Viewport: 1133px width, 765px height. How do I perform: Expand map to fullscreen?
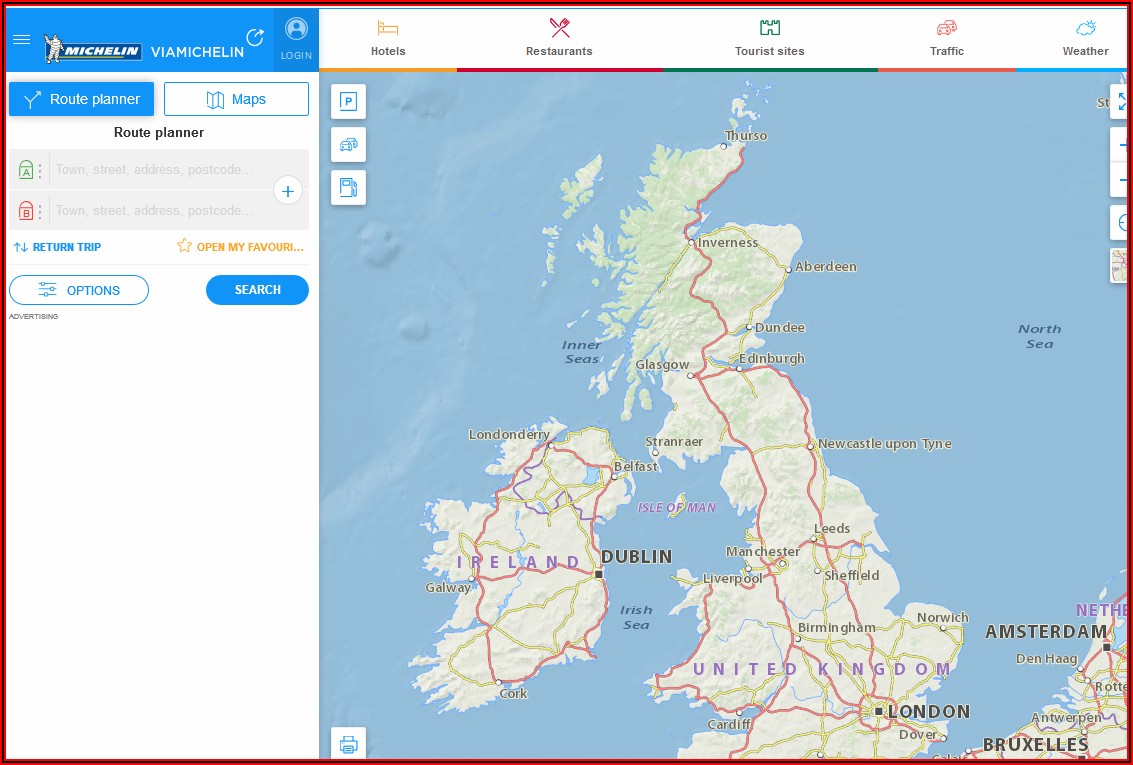(1122, 101)
